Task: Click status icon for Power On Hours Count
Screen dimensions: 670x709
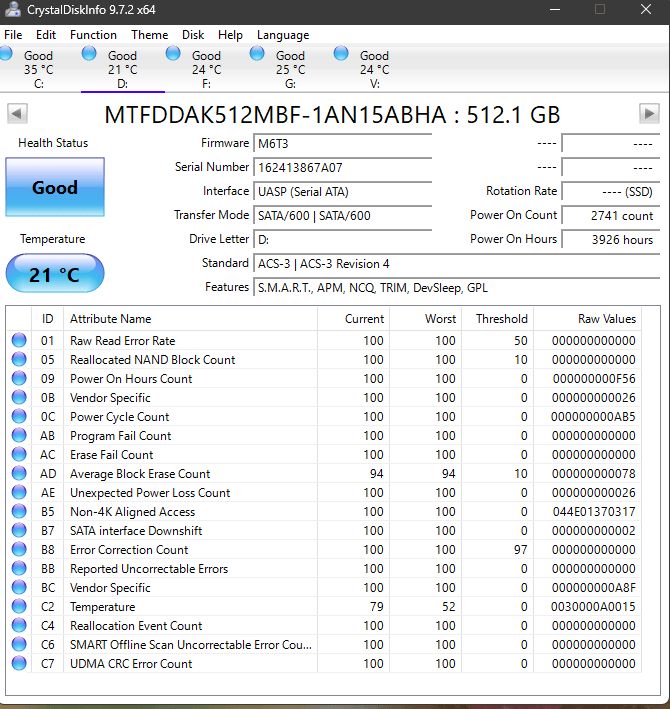Action: [x=19, y=378]
